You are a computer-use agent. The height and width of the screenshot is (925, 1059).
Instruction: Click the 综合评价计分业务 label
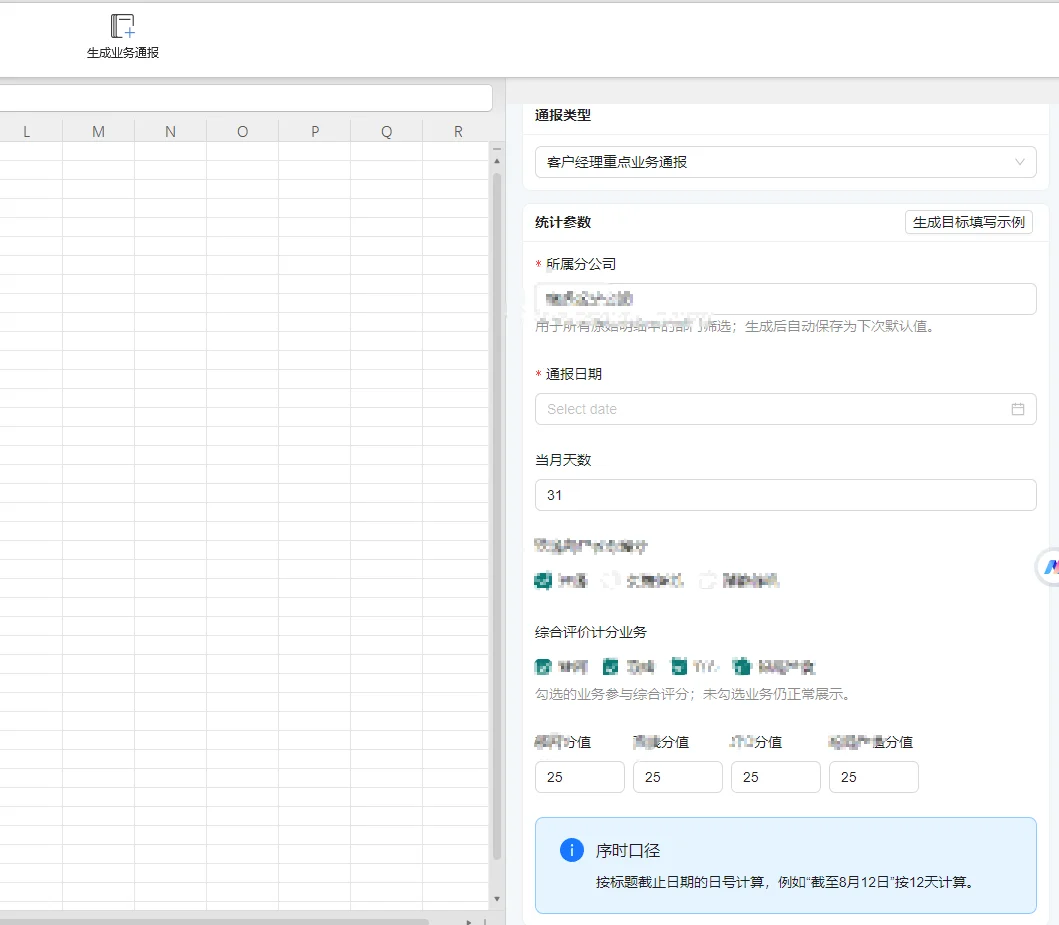pos(591,632)
